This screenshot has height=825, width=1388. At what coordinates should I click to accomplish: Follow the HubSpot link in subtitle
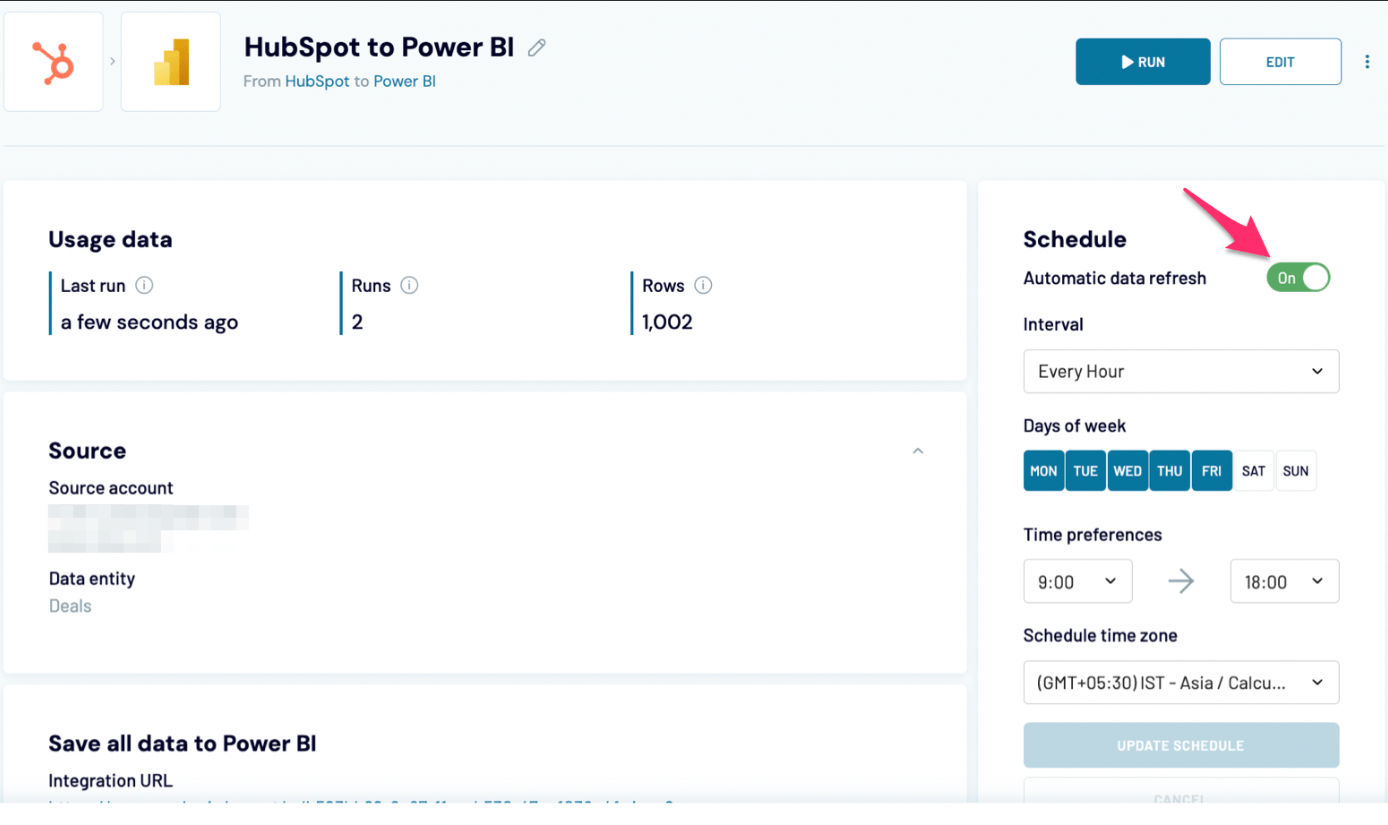317,81
